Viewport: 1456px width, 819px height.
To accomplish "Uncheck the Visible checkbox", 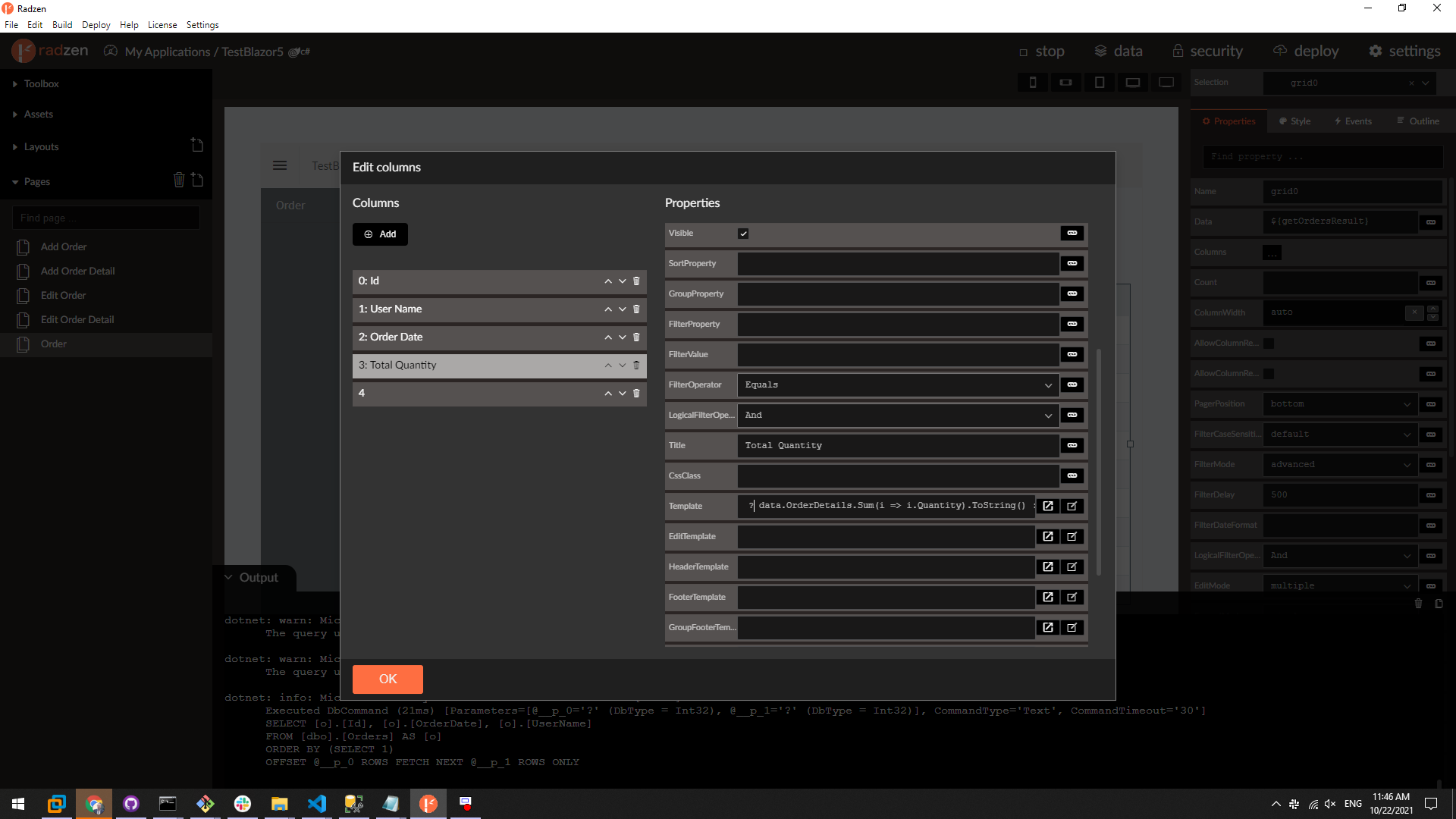I will (x=743, y=234).
